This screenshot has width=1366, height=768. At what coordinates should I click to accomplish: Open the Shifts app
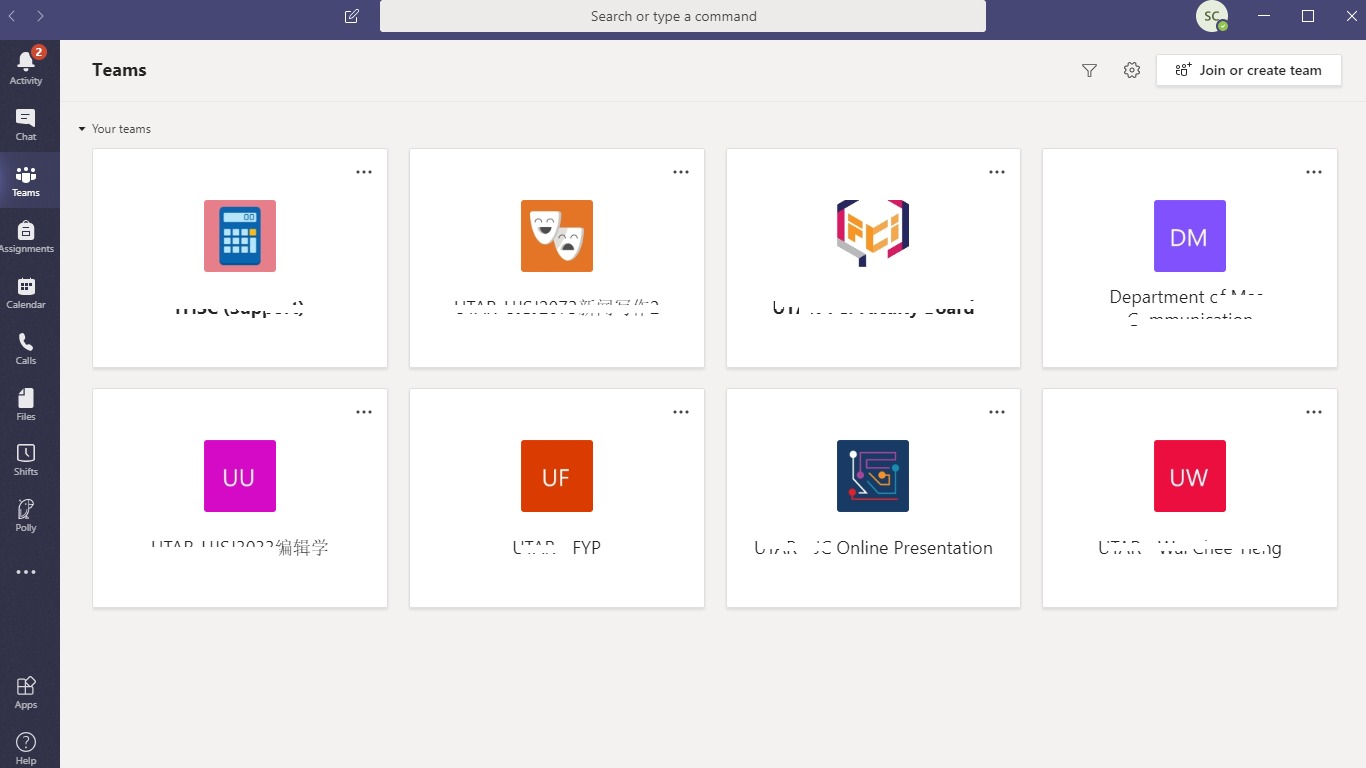[26, 460]
